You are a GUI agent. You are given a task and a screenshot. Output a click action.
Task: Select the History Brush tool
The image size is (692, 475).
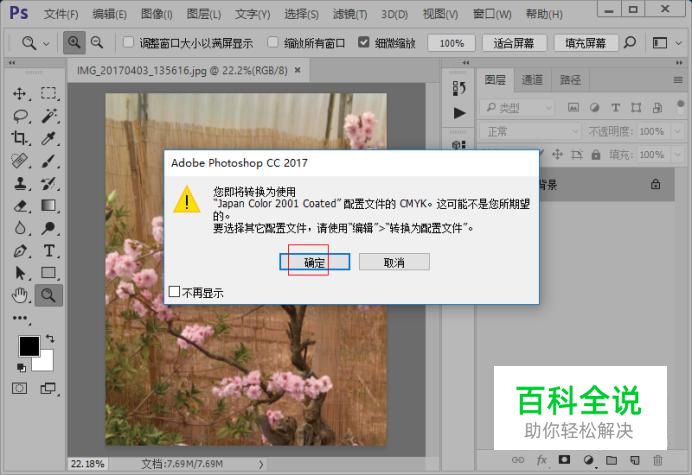[49, 183]
